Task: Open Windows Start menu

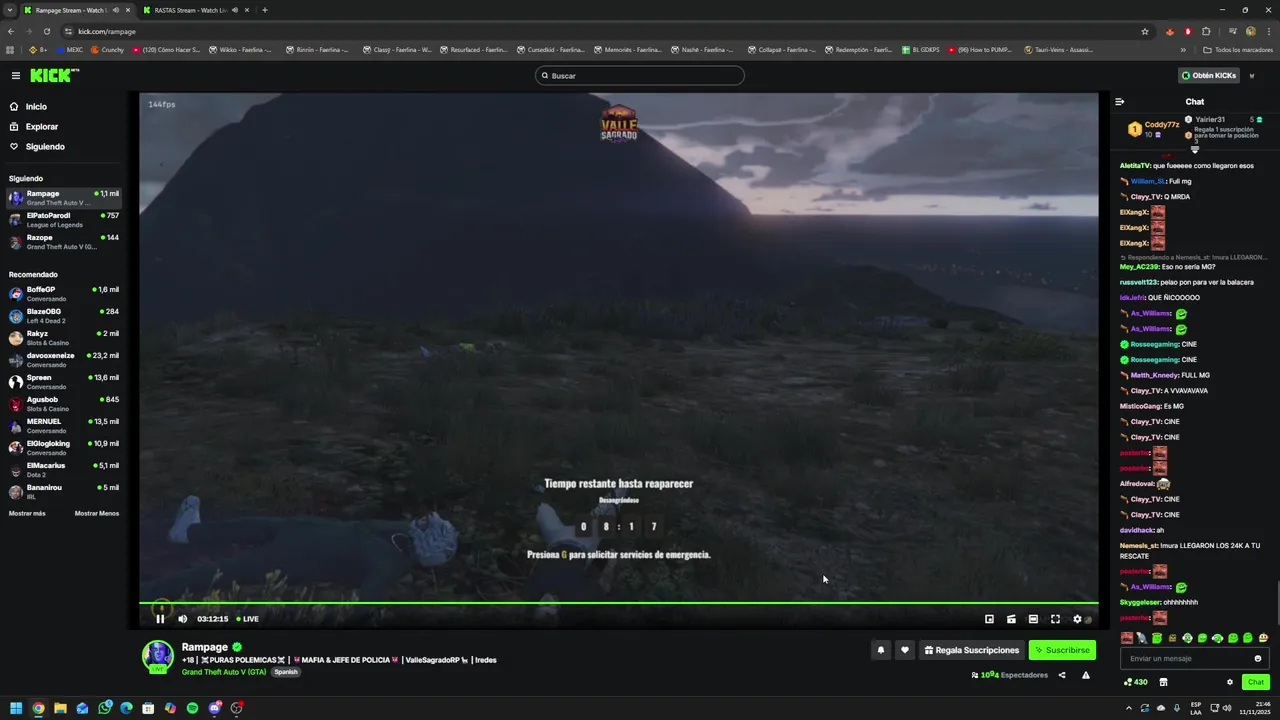Action: [x=16, y=708]
